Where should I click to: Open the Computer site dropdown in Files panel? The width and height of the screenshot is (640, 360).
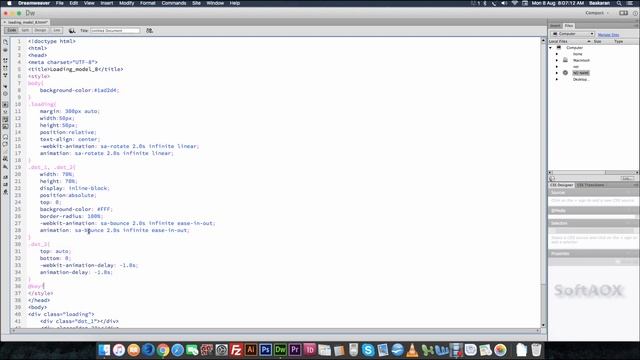point(572,34)
